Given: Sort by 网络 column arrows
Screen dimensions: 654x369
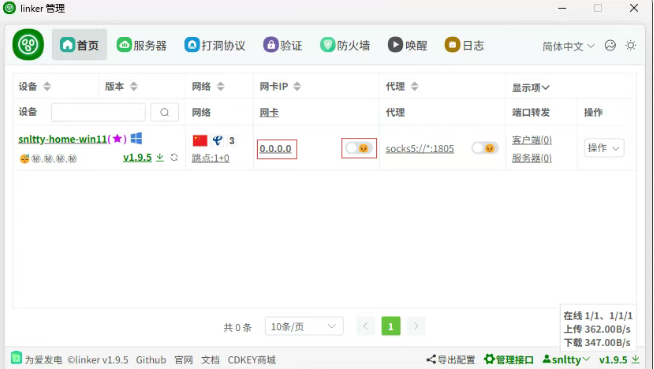Looking at the screenshot, I should pos(221,86).
